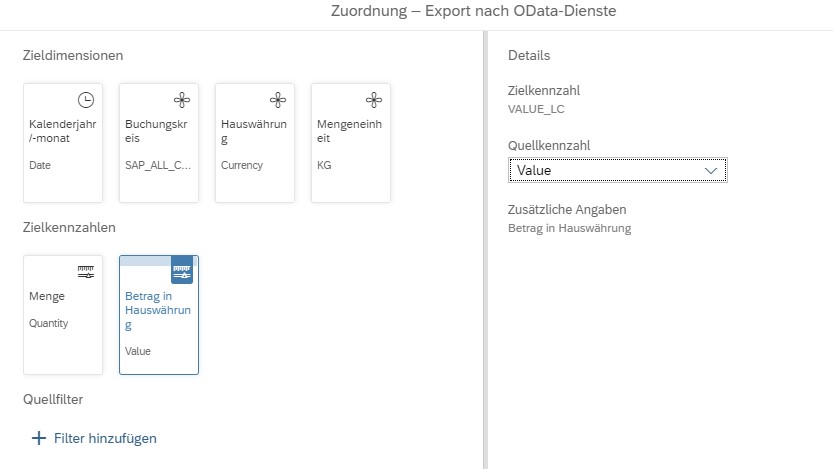Click the dimension icon on Buchungskreis tile

181,100
